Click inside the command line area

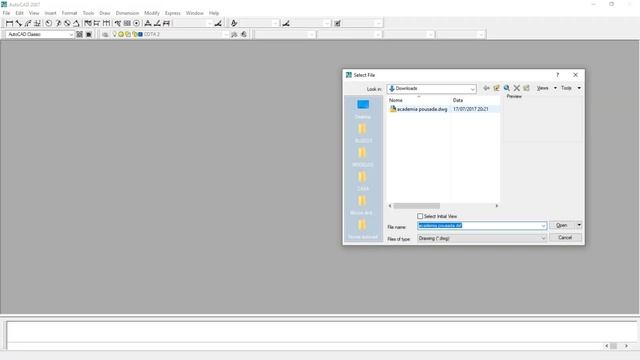click(x=322, y=331)
